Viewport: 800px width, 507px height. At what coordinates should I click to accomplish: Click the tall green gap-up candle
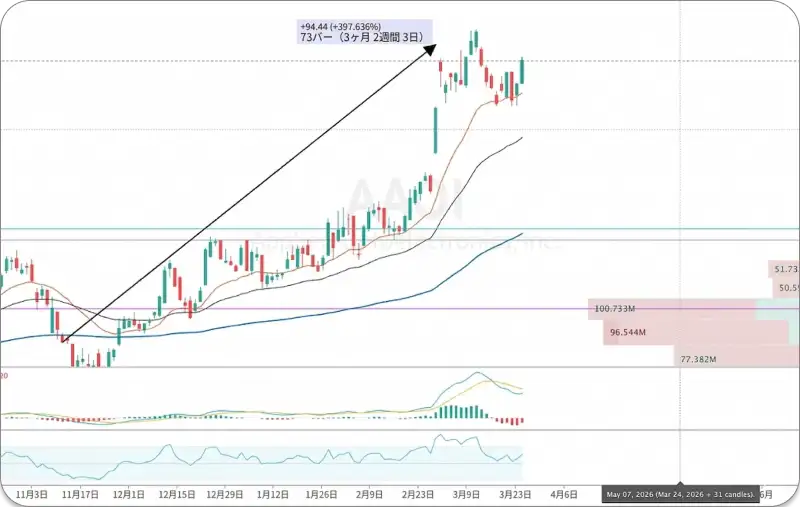pos(435,130)
